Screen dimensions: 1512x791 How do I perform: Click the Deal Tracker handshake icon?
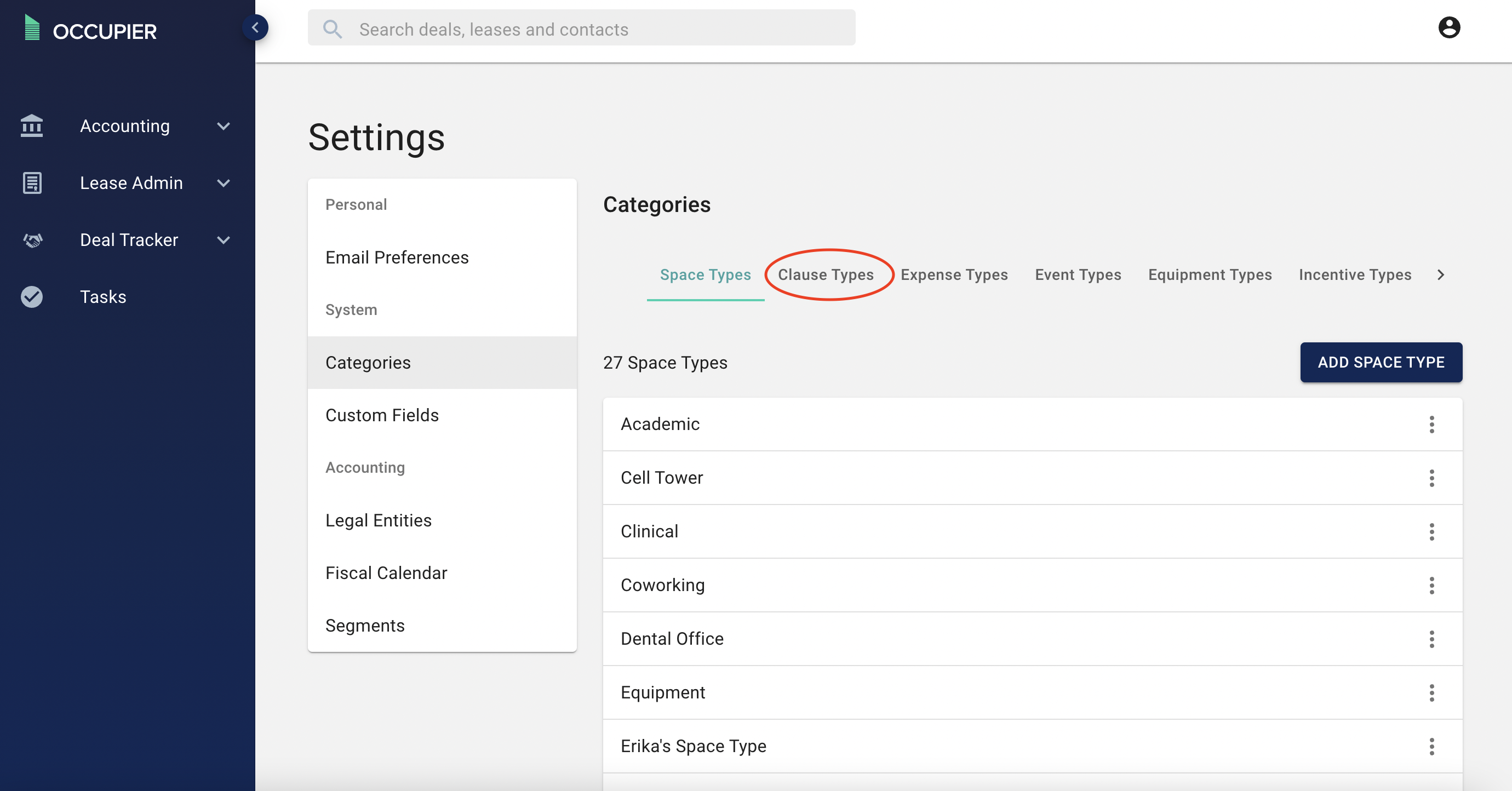32,239
